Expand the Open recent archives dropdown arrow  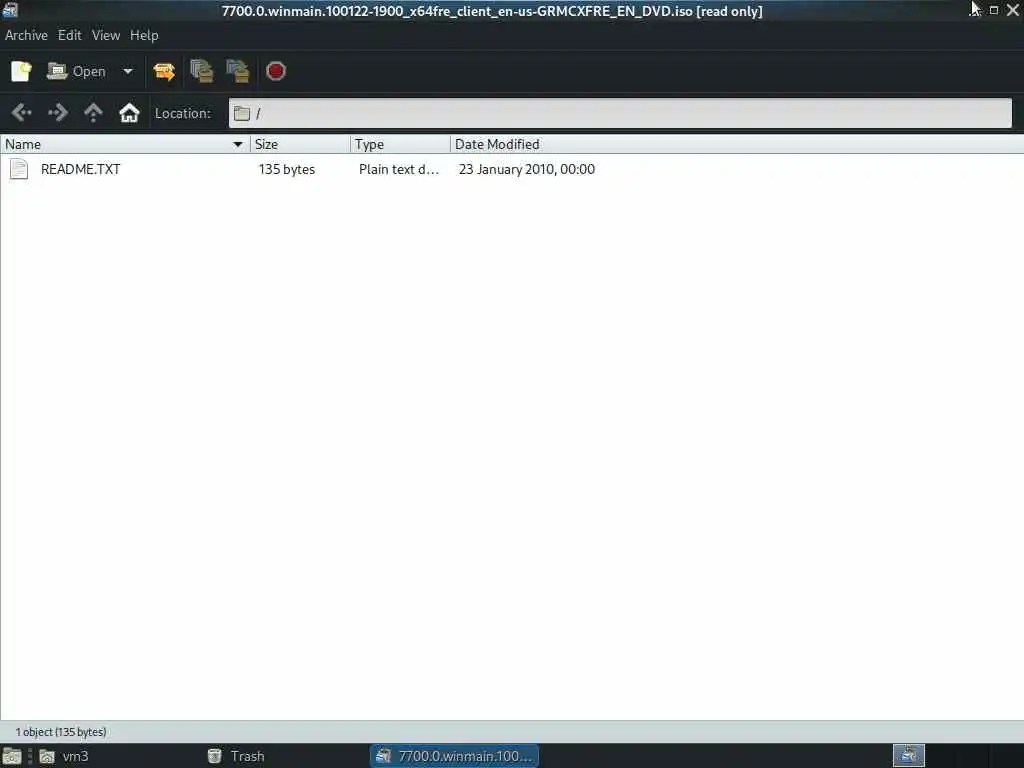click(x=128, y=71)
